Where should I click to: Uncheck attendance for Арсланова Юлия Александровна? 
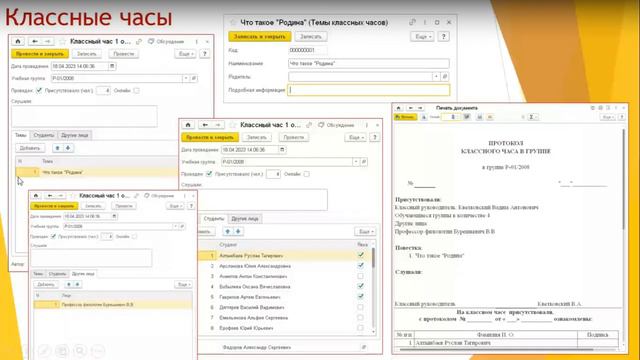click(x=360, y=266)
